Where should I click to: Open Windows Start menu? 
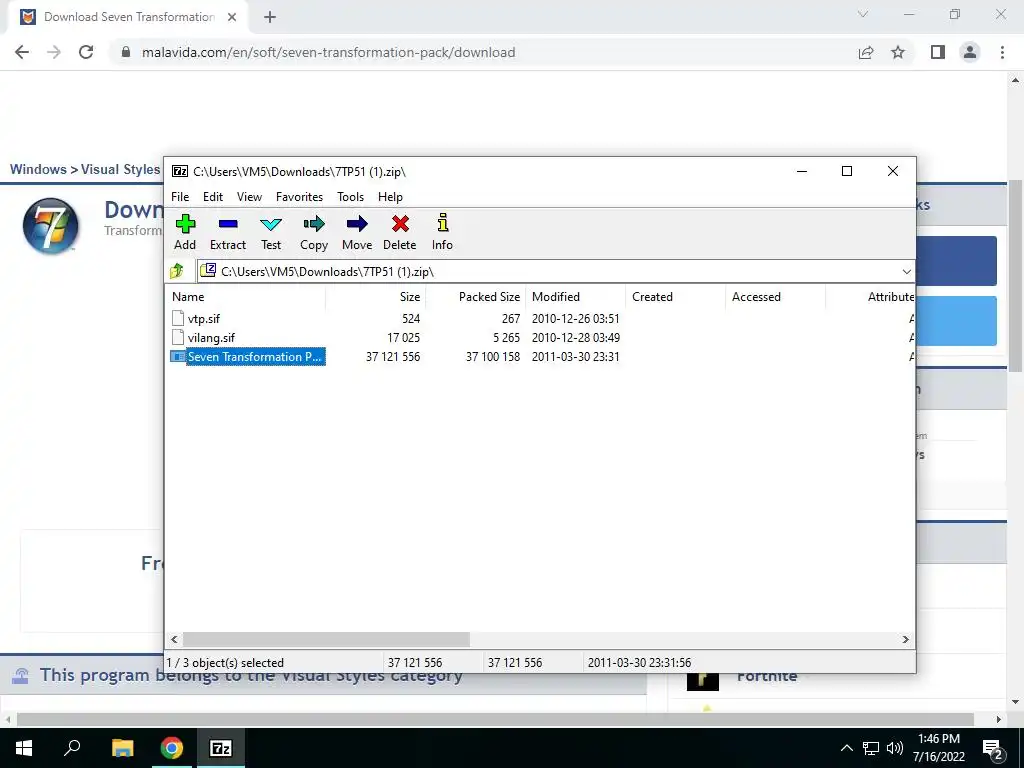(24, 748)
